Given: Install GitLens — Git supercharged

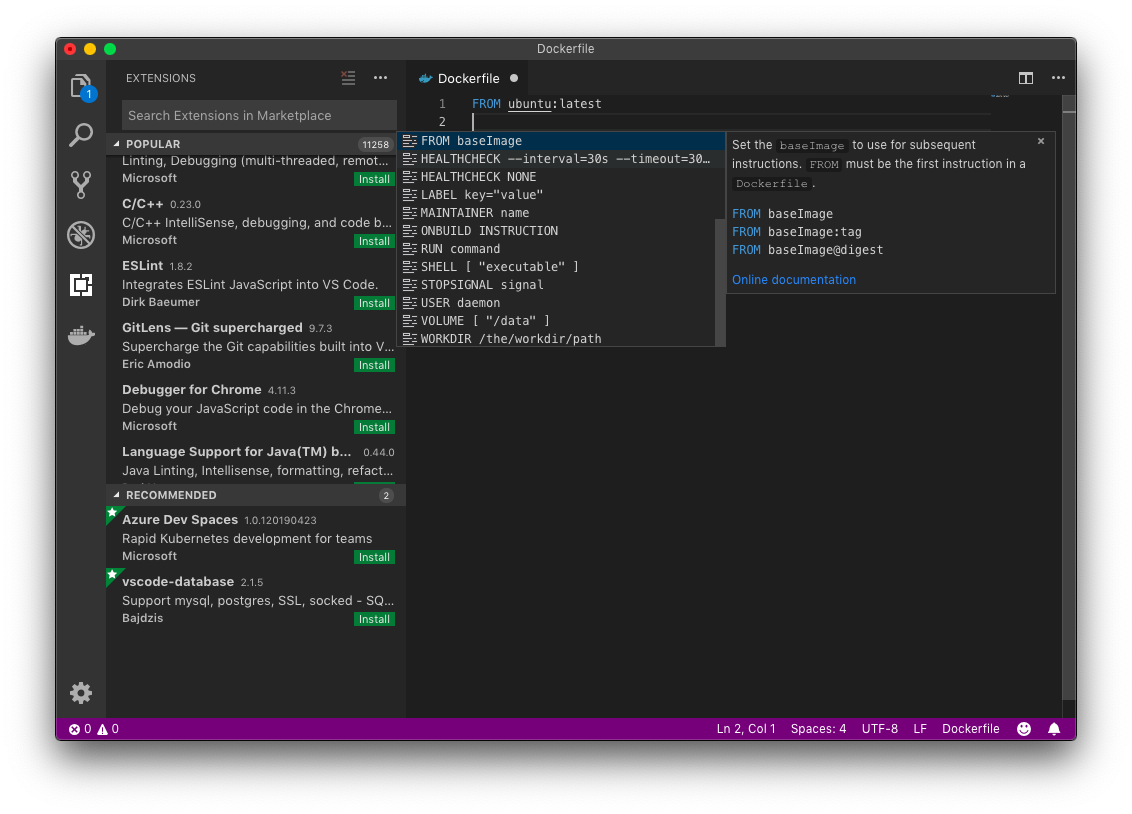Looking at the screenshot, I should (374, 365).
